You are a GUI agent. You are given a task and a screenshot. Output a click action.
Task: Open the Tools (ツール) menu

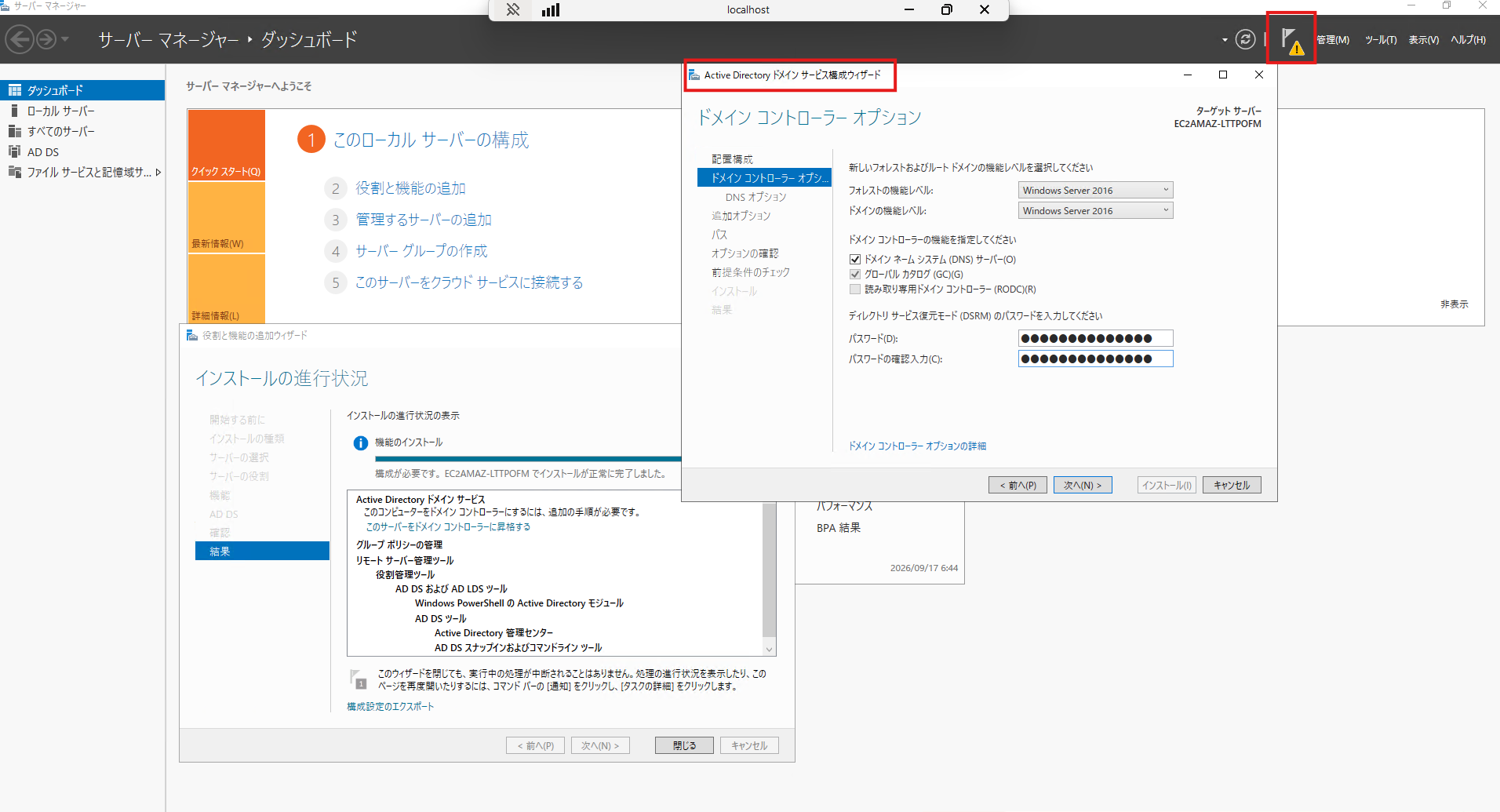tap(1381, 40)
